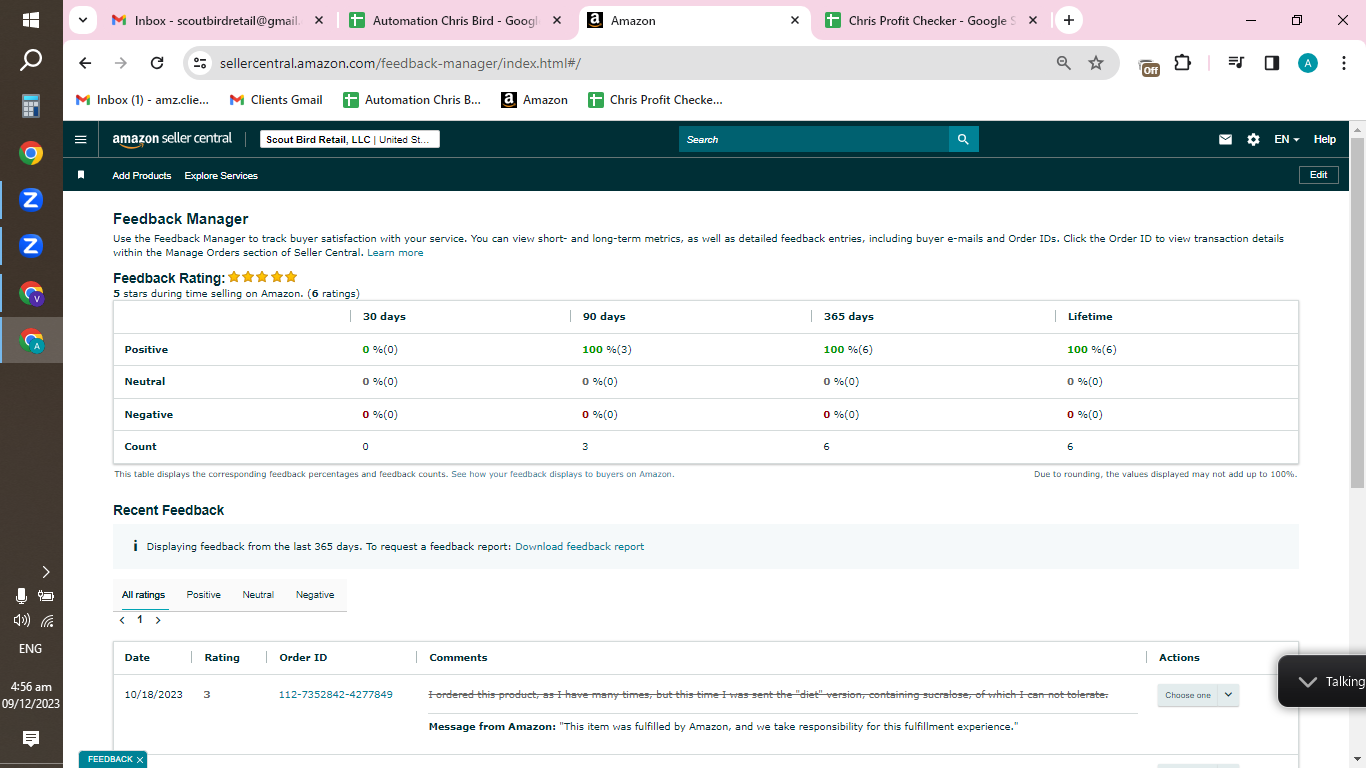
Task: Open the Choose one actions dropdown
Action: 1198,695
